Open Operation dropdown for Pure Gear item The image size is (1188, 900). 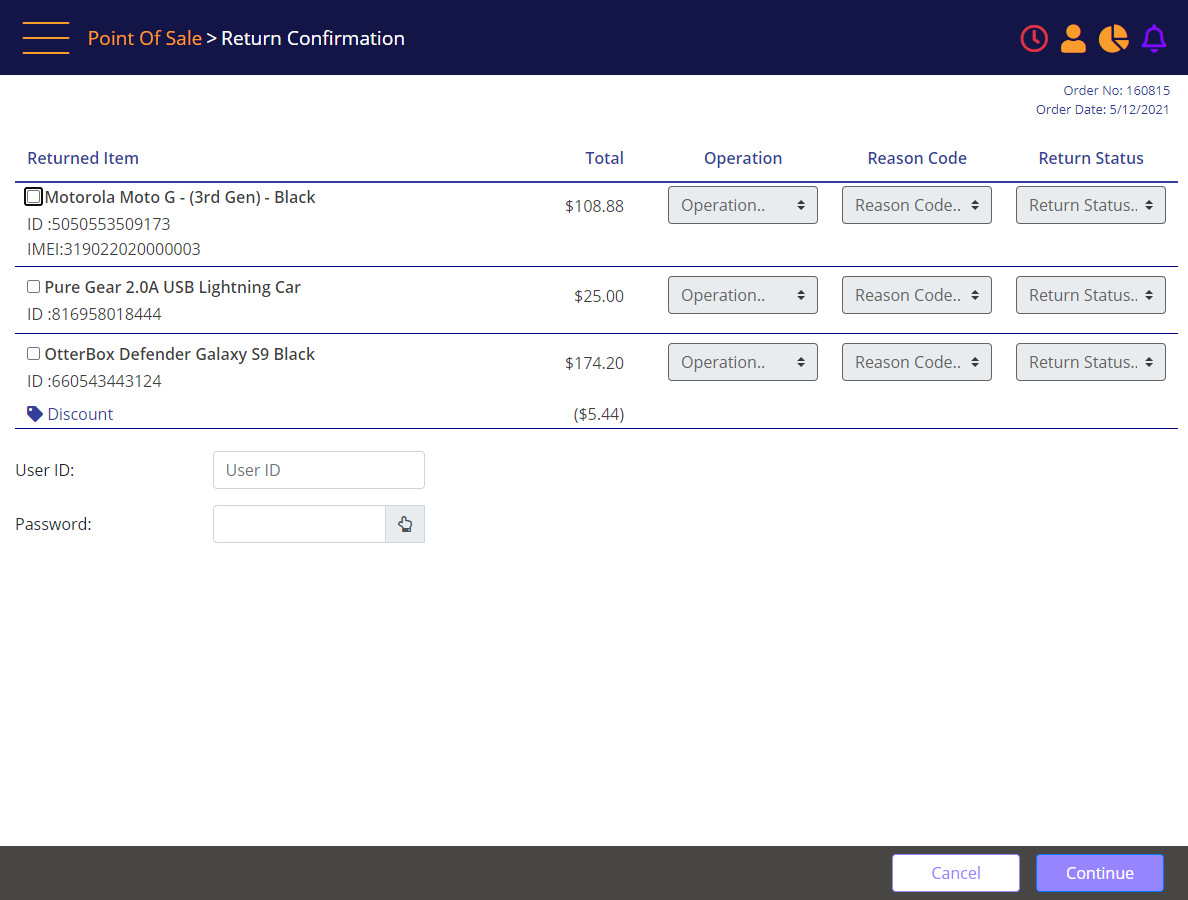click(x=742, y=295)
